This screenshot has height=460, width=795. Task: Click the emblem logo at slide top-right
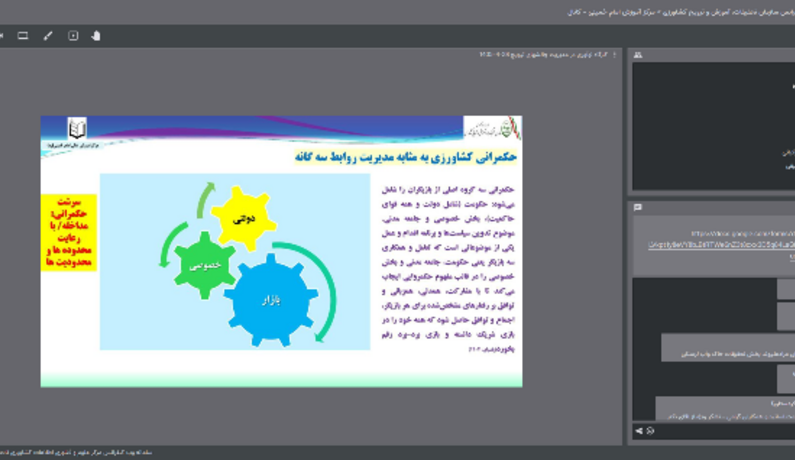click(492, 128)
